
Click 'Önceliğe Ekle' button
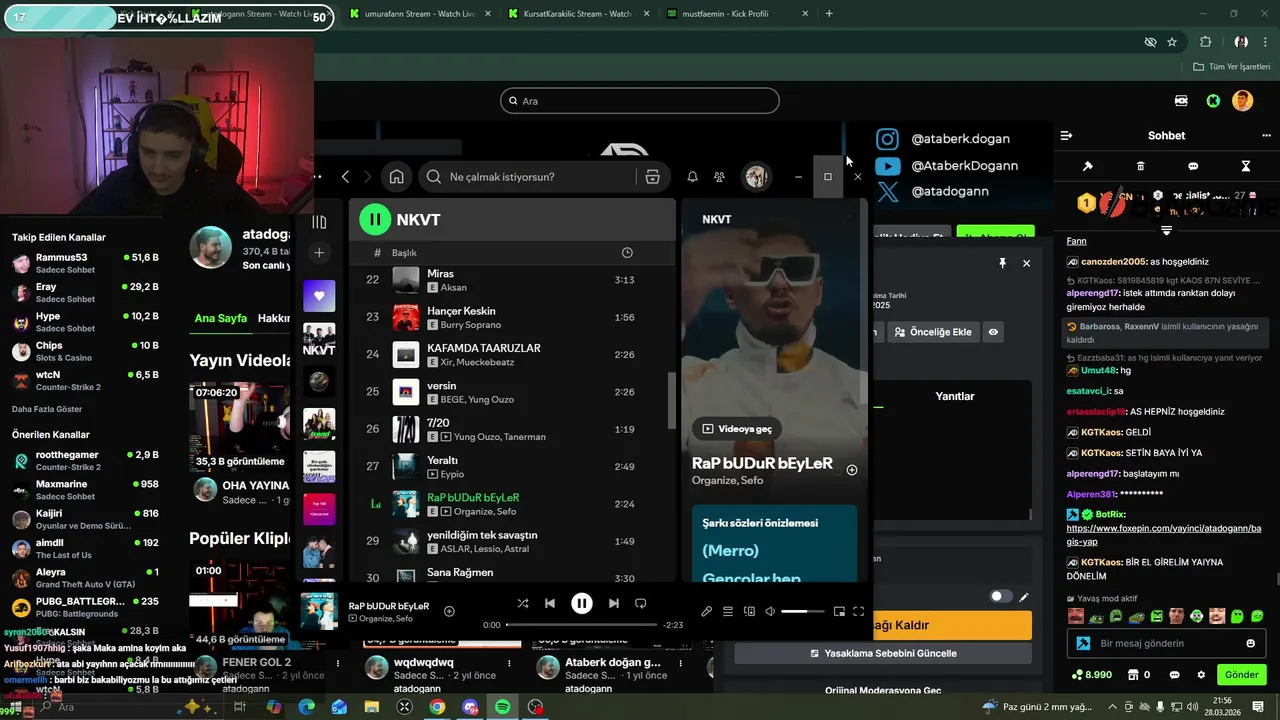(932, 332)
